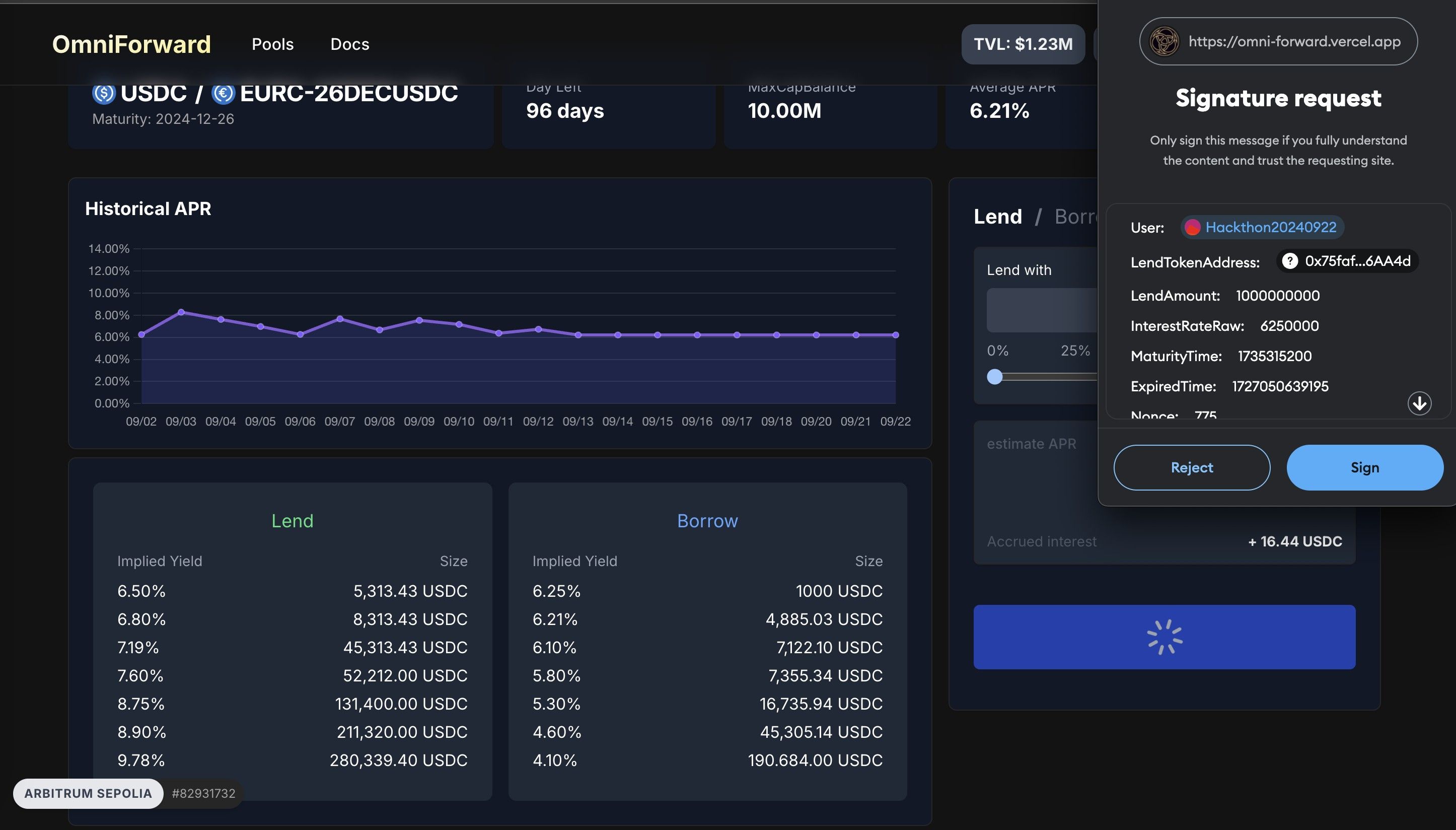Click the USDC coin icon in pool title
The image size is (1456, 830).
(104, 94)
